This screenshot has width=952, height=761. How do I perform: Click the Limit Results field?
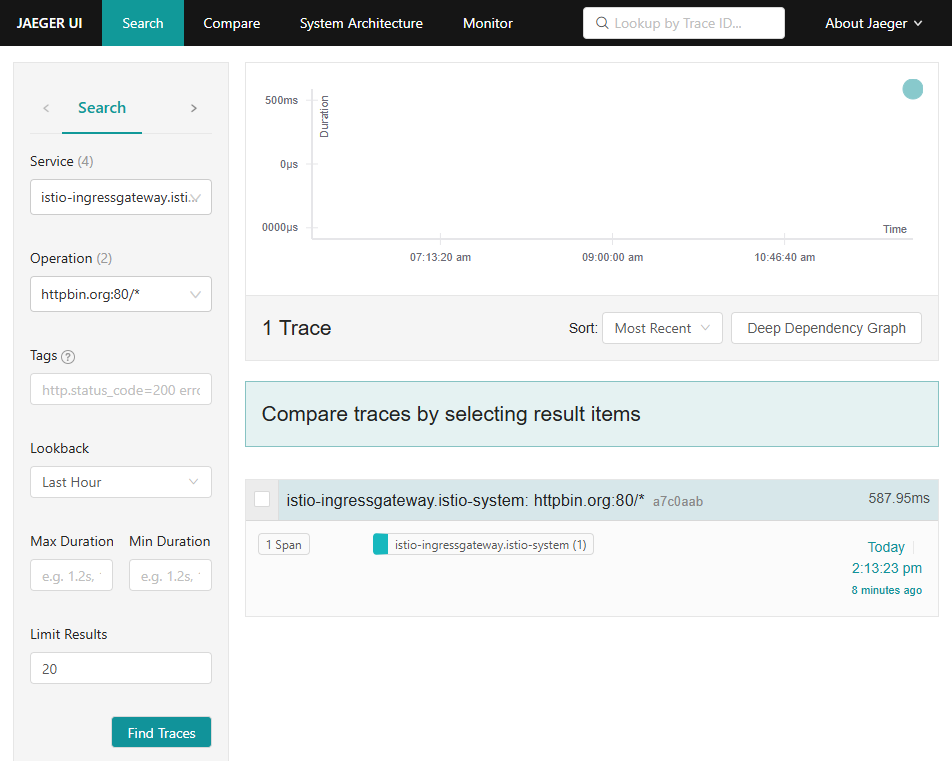click(x=121, y=668)
